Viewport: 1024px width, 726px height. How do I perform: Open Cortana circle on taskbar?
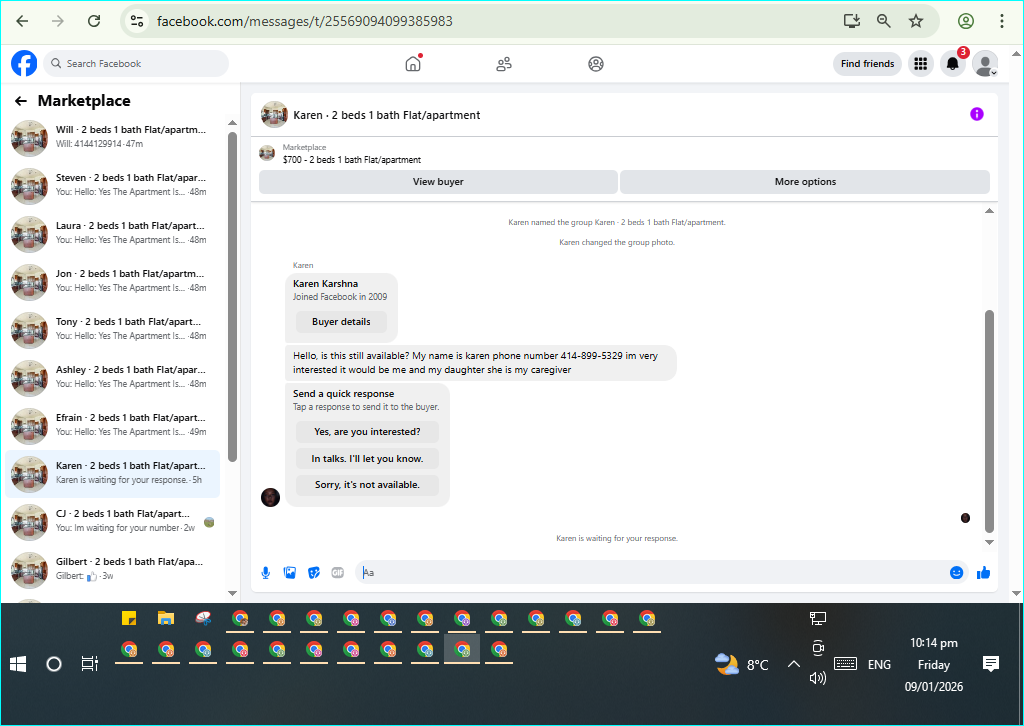tap(54, 664)
